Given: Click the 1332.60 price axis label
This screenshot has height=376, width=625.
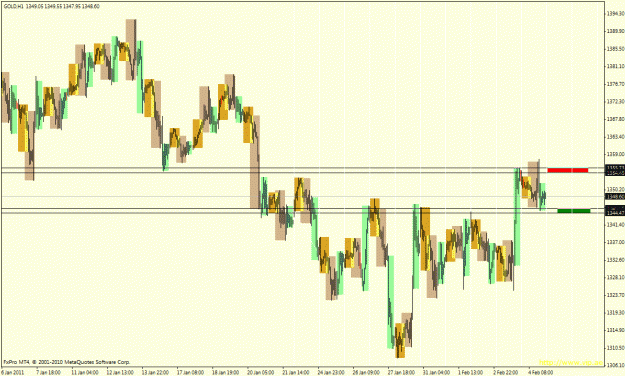Looking at the screenshot, I should point(616,260).
